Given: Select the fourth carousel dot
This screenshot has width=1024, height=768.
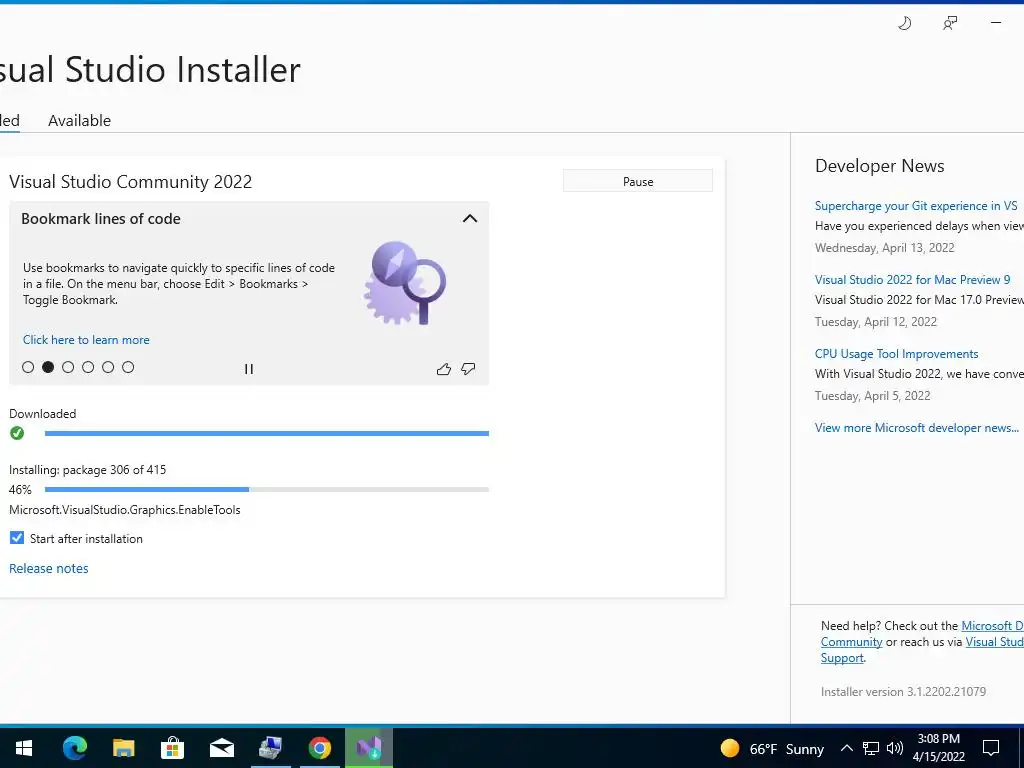Looking at the screenshot, I should [x=88, y=367].
